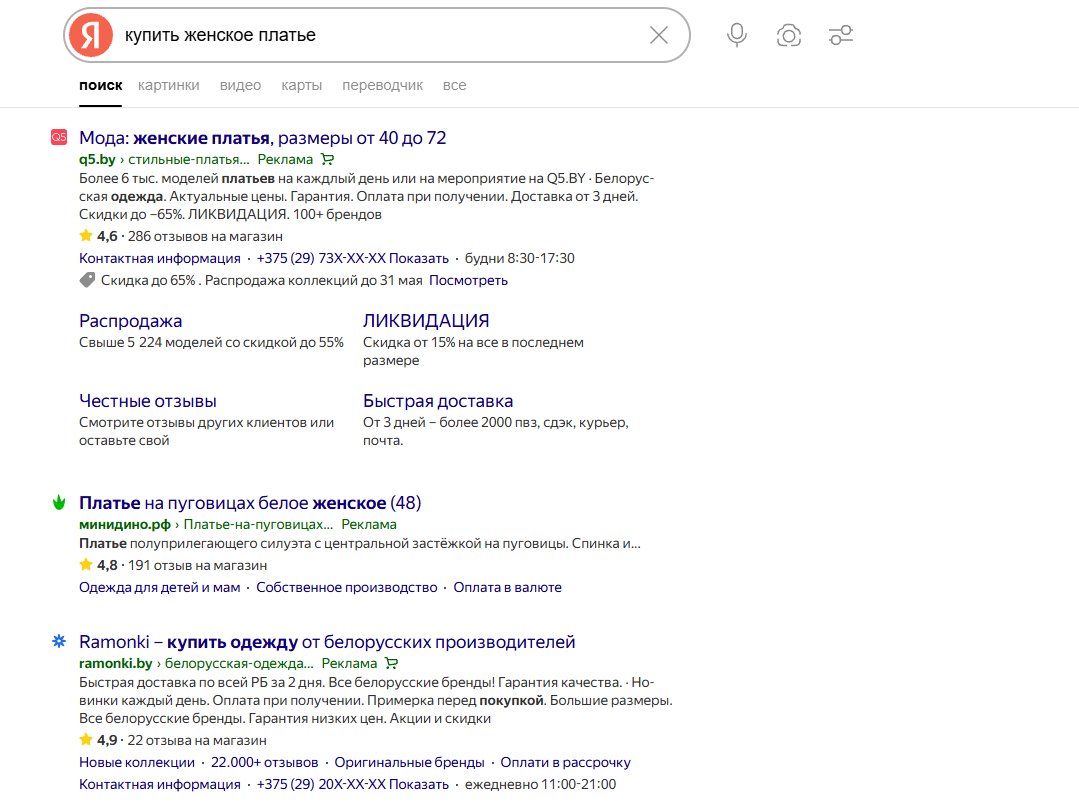Click 22 отзыва на магазин text
Image resolution: width=1079 pixels, height=805 pixels.
(197, 740)
